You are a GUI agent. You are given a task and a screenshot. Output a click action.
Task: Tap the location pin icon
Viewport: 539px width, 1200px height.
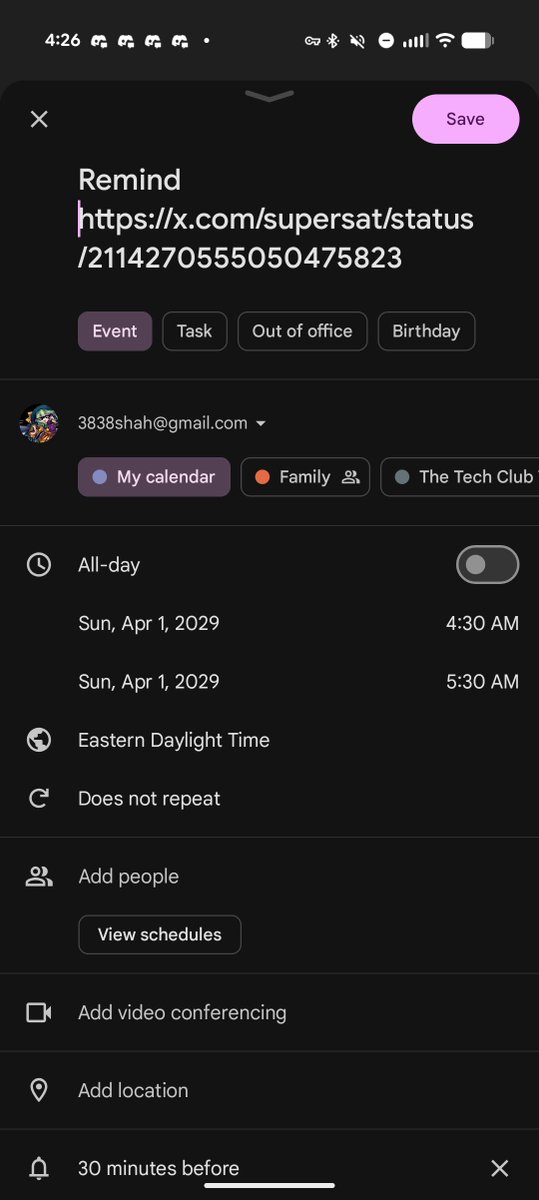coord(39,1090)
